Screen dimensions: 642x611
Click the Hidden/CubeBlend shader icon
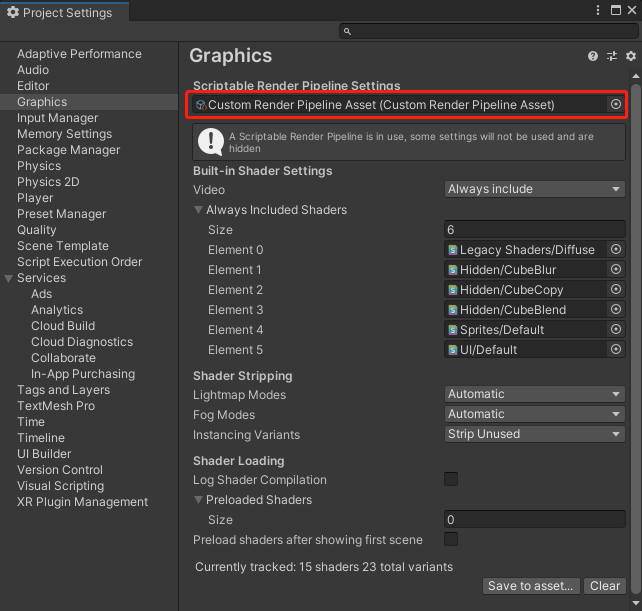coord(452,310)
